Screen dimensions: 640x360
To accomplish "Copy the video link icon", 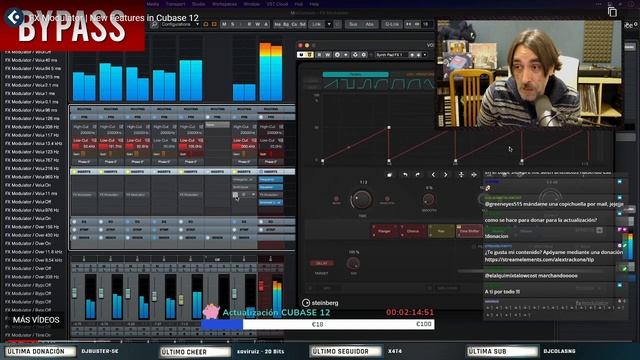I will 612,12.
